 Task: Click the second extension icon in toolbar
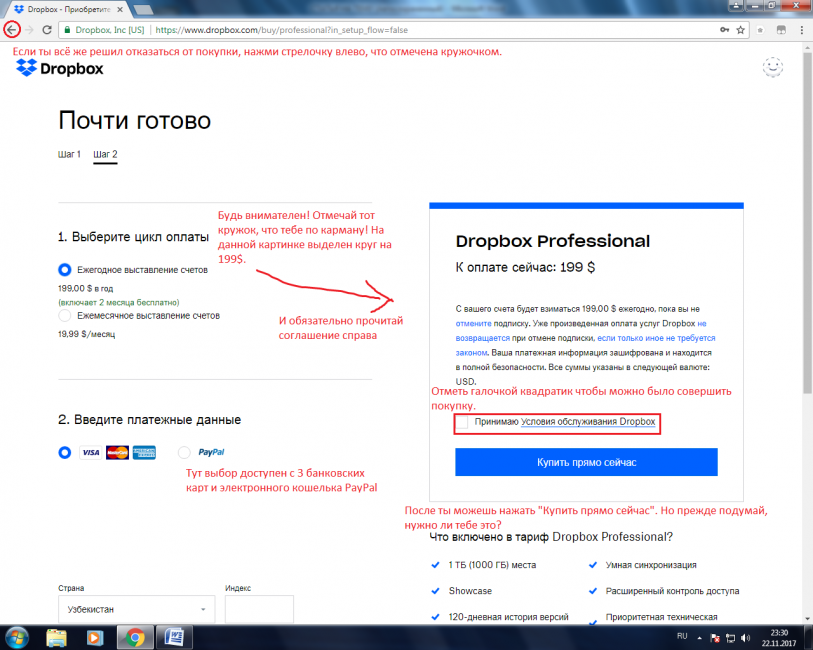[781, 30]
